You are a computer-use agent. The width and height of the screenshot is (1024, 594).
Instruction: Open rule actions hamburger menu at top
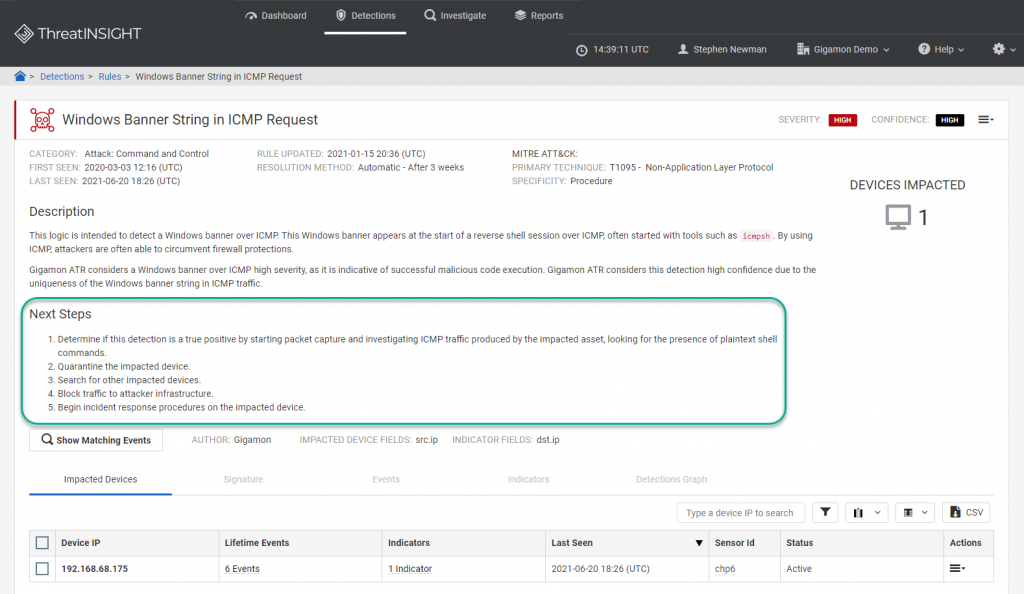[985, 119]
